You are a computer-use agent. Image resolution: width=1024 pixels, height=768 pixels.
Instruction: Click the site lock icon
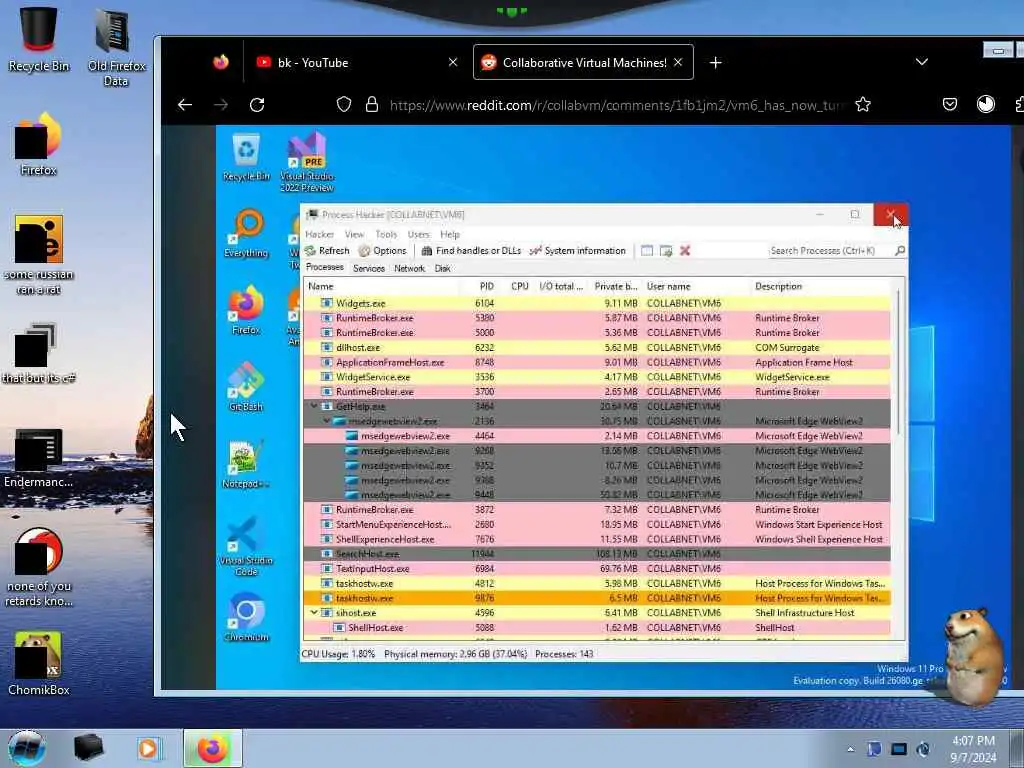[372, 104]
